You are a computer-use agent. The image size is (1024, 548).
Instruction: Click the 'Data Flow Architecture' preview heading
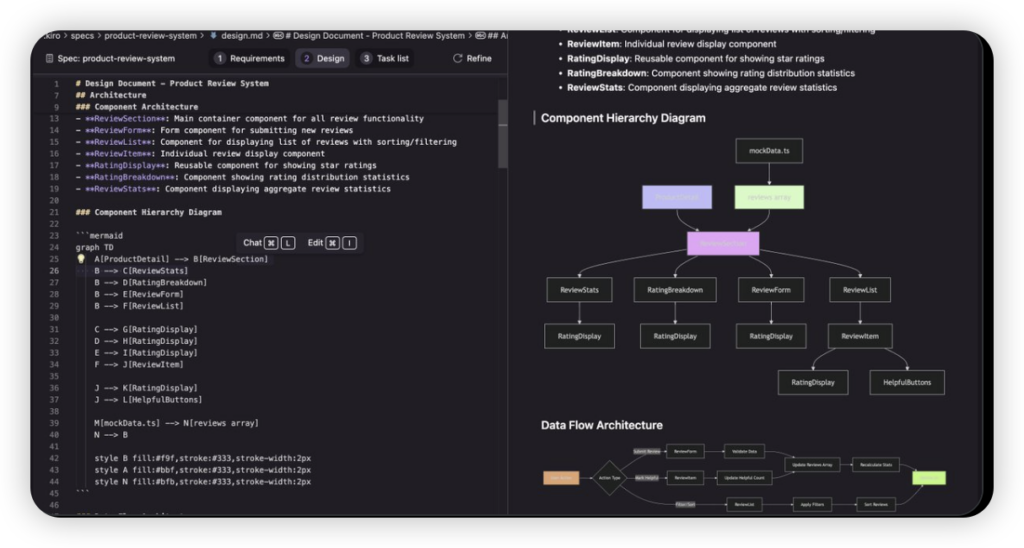[x=601, y=425]
